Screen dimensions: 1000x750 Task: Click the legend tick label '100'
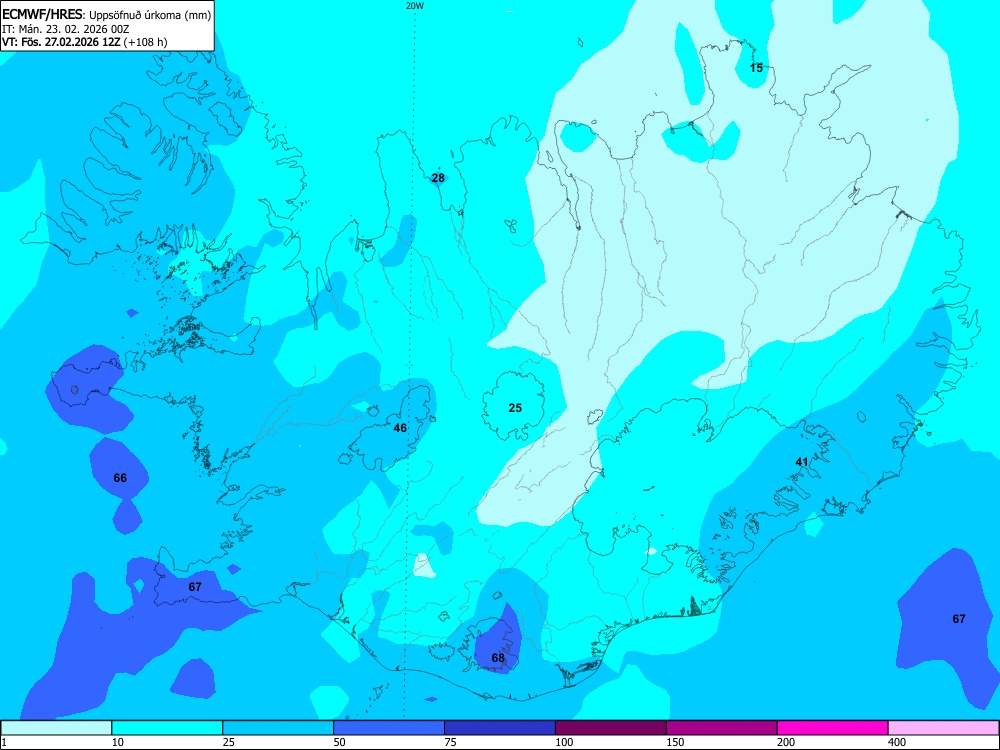click(x=564, y=742)
